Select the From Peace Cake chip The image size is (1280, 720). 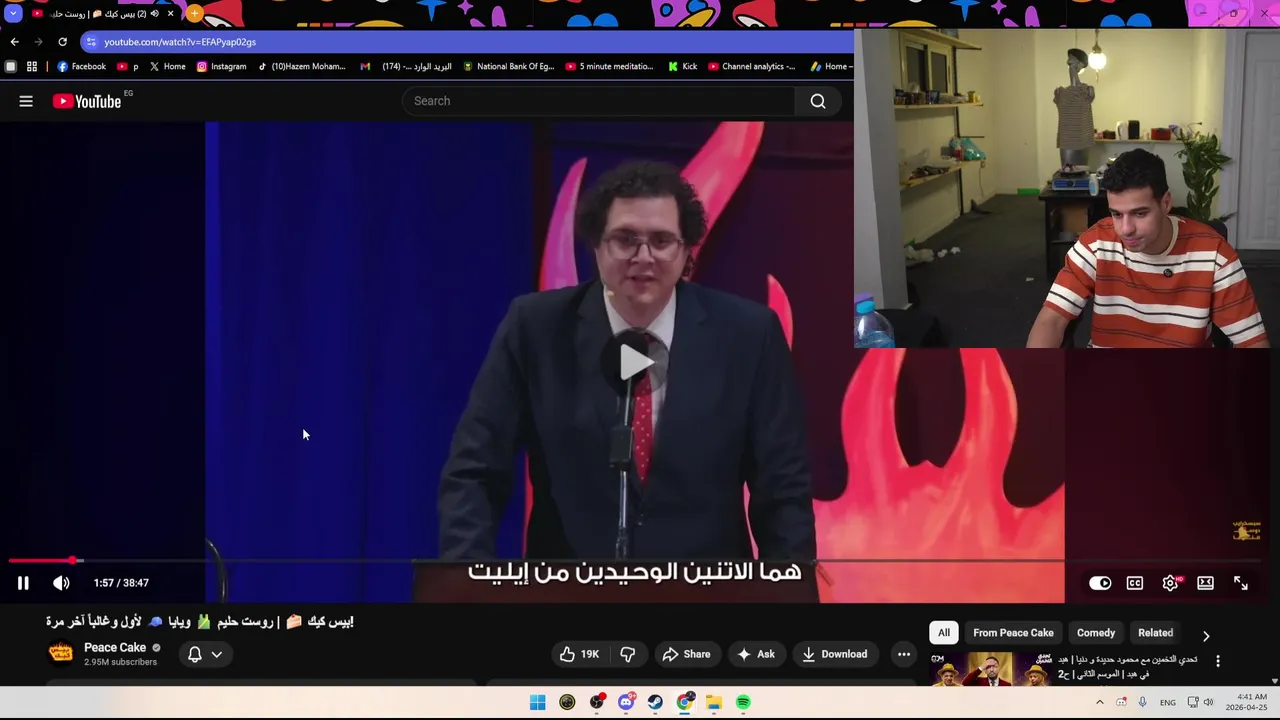(1013, 633)
